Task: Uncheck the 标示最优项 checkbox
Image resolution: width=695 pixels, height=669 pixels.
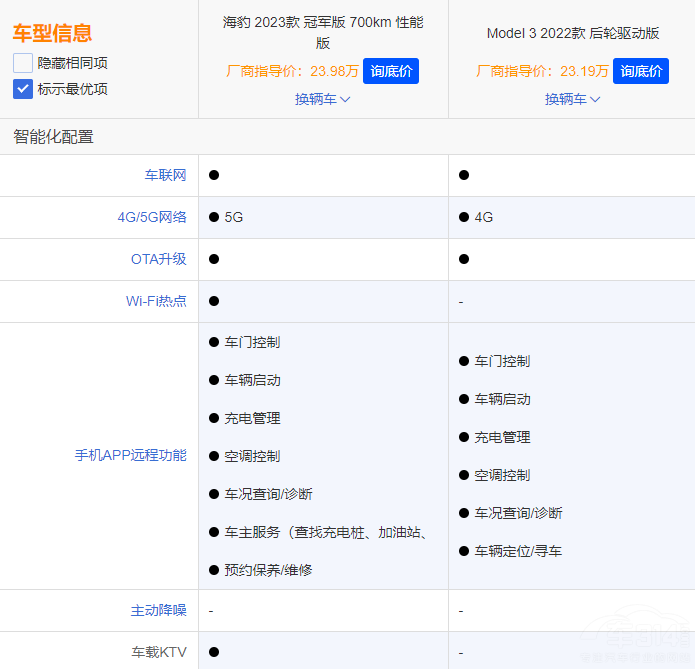Action: [x=23, y=89]
